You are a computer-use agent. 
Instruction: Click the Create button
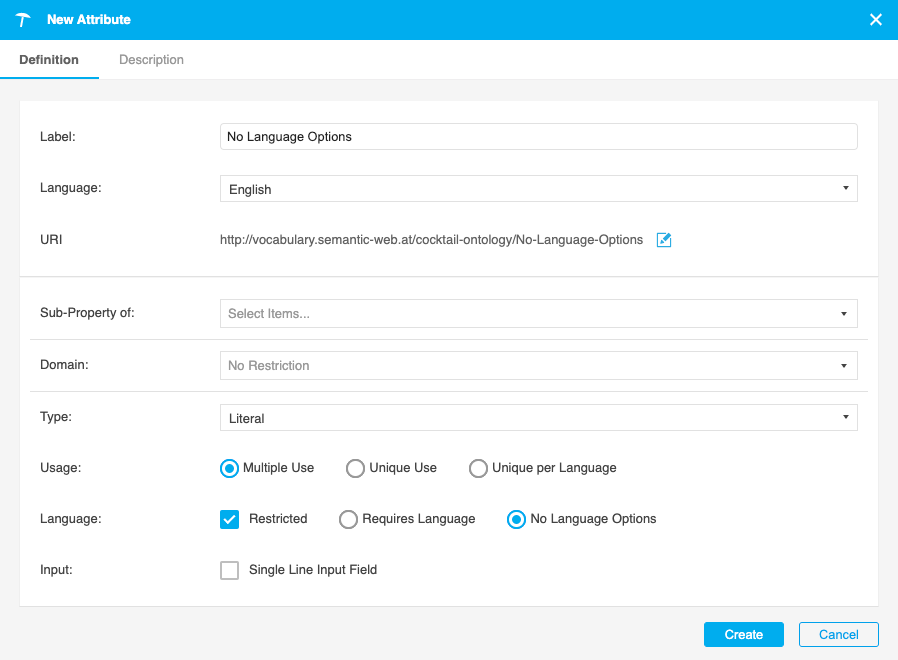[743, 634]
